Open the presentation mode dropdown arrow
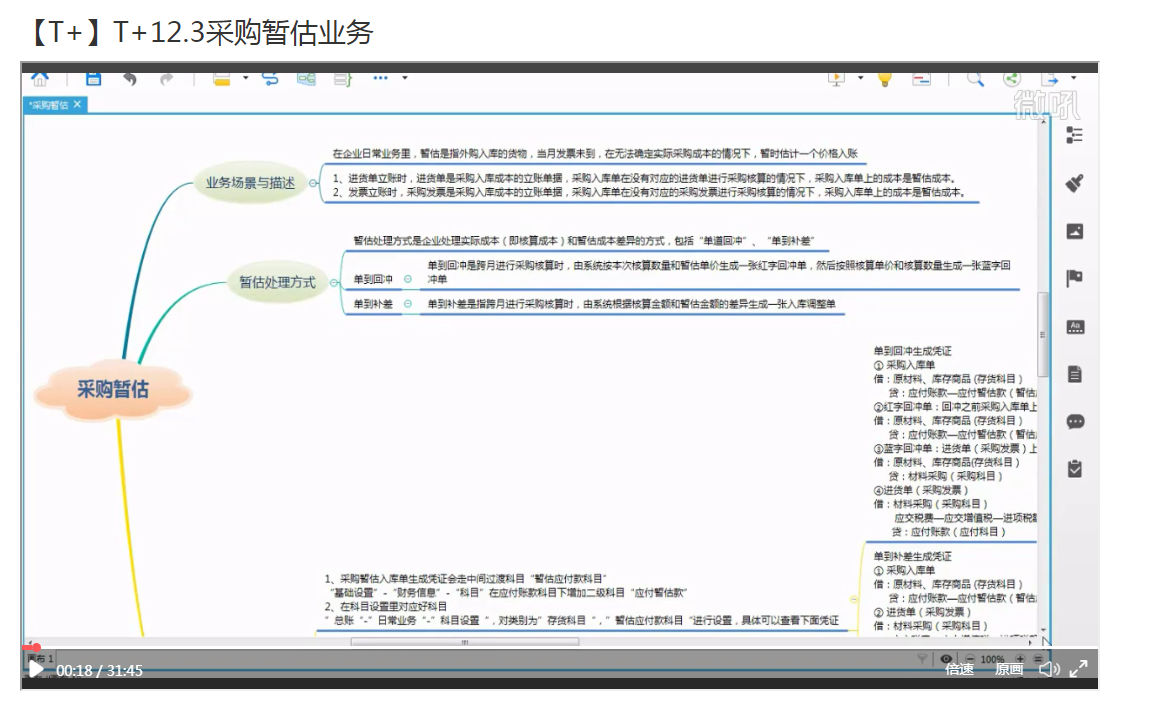 coord(860,78)
